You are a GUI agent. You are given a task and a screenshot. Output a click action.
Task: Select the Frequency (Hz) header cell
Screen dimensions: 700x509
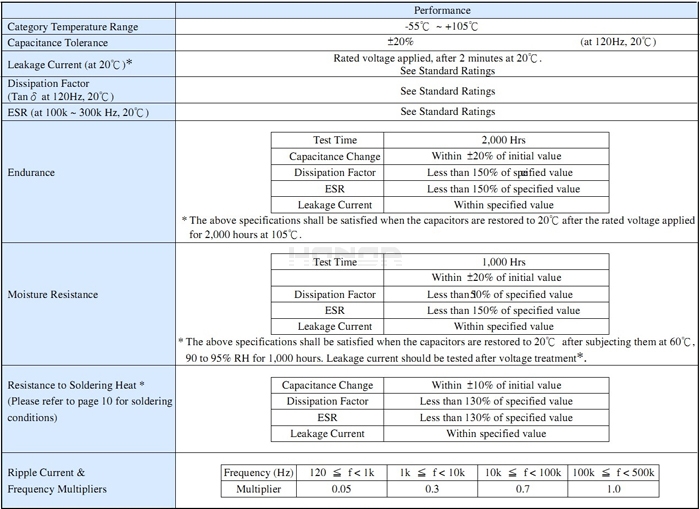(x=260, y=472)
